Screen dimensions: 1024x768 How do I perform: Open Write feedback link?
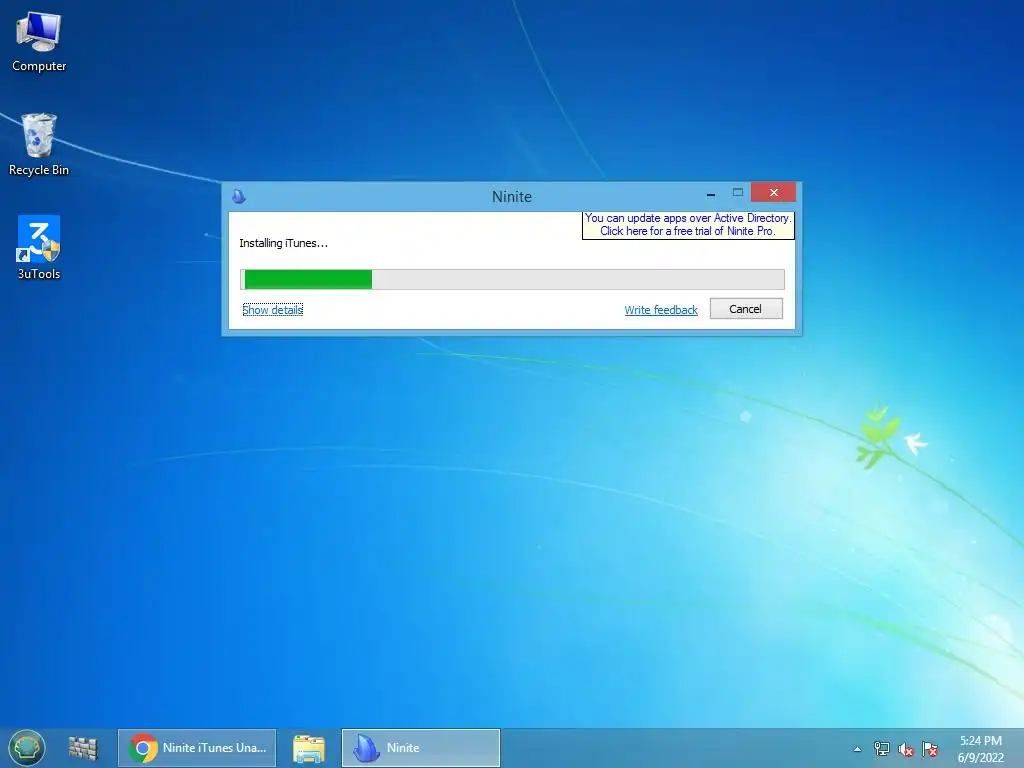(661, 310)
